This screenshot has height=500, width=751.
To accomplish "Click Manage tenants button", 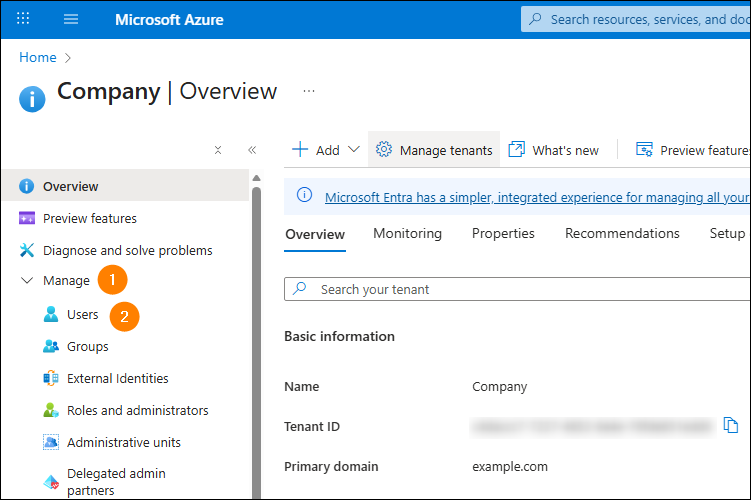I will click(434, 150).
